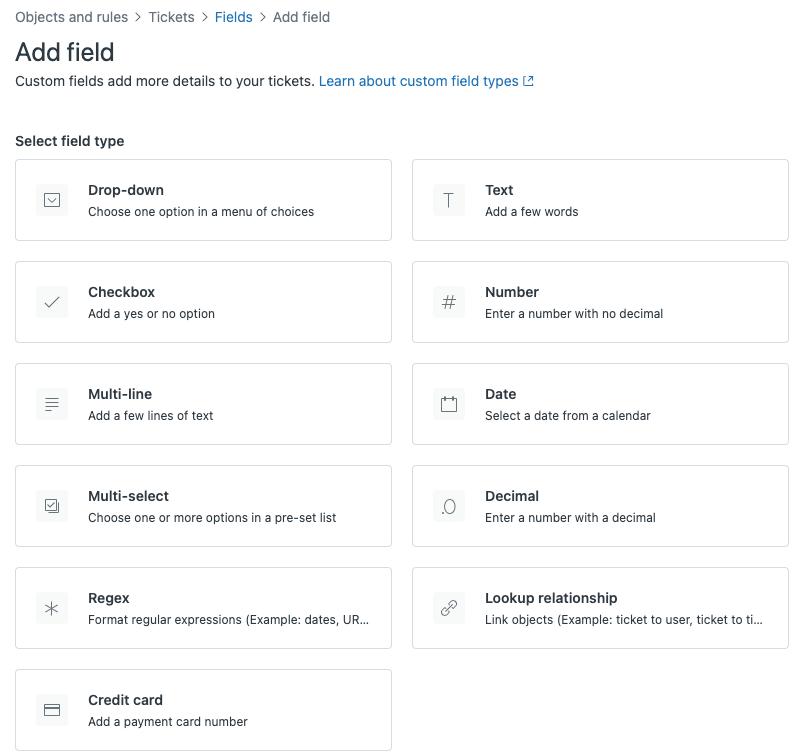Screen dimensions: 800x755
Task: Choose the Drop-down field type card title
Action: coord(126,190)
